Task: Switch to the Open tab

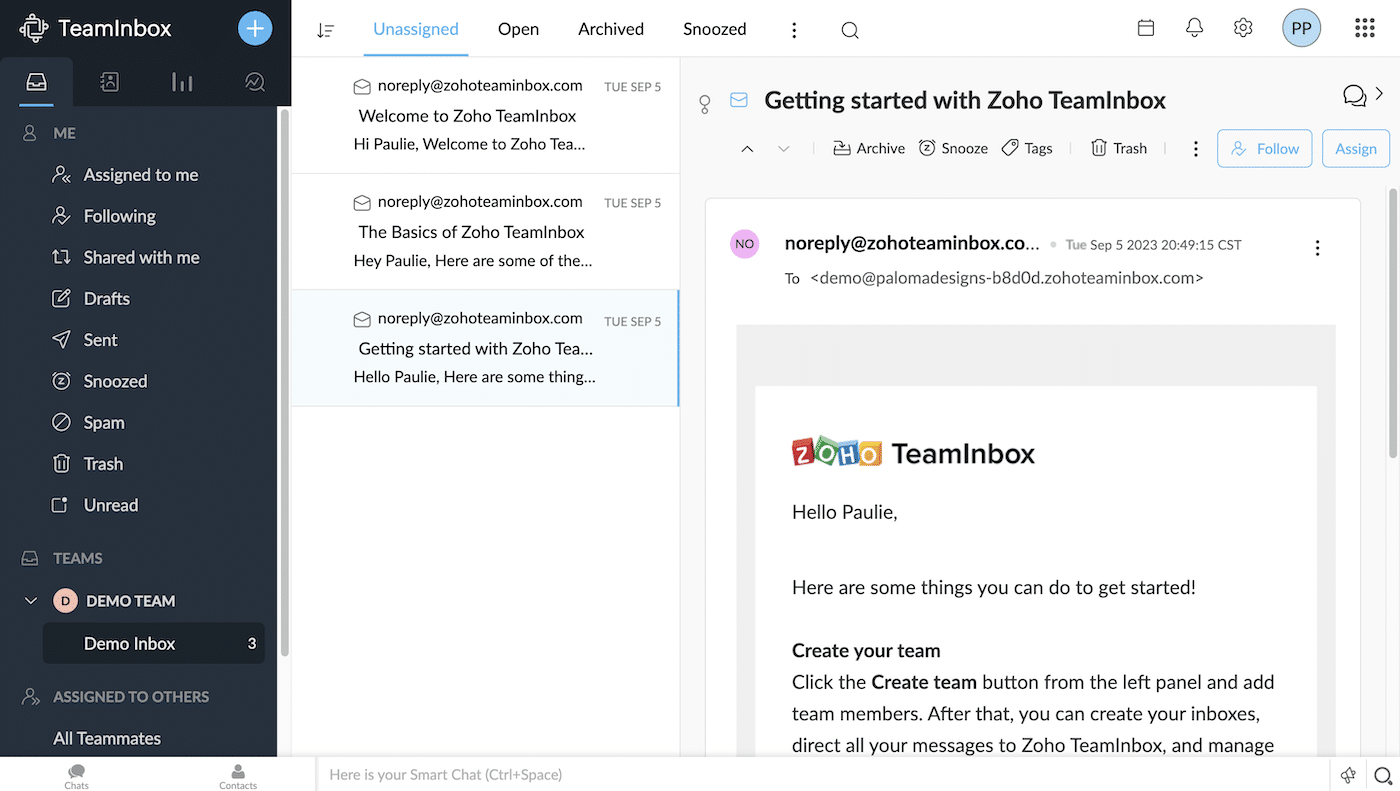Action: (x=518, y=29)
